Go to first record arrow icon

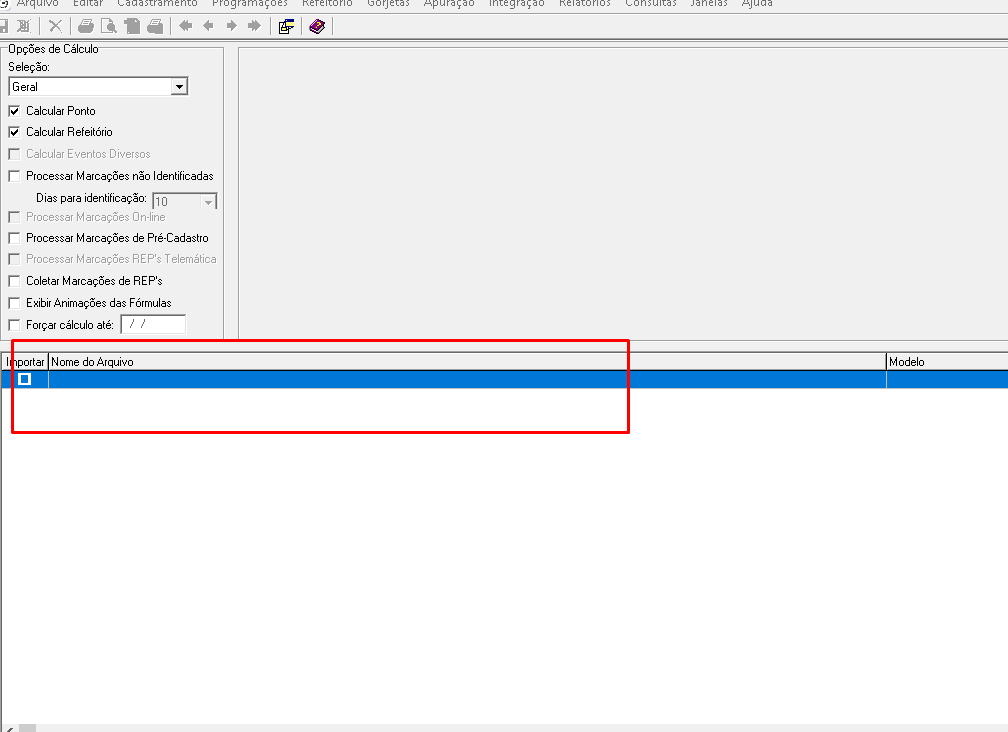(x=185, y=26)
